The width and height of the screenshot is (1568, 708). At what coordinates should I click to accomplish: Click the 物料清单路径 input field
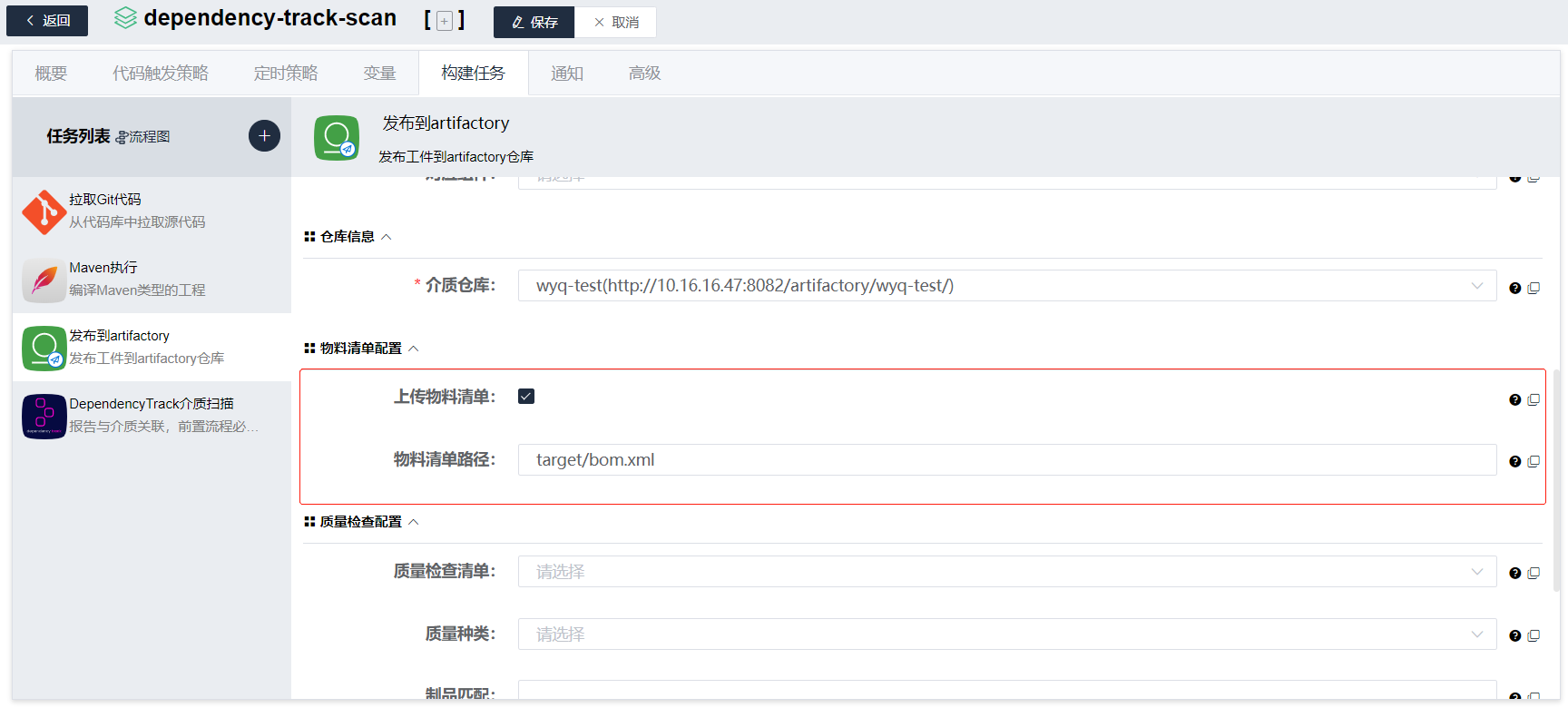click(1007, 459)
